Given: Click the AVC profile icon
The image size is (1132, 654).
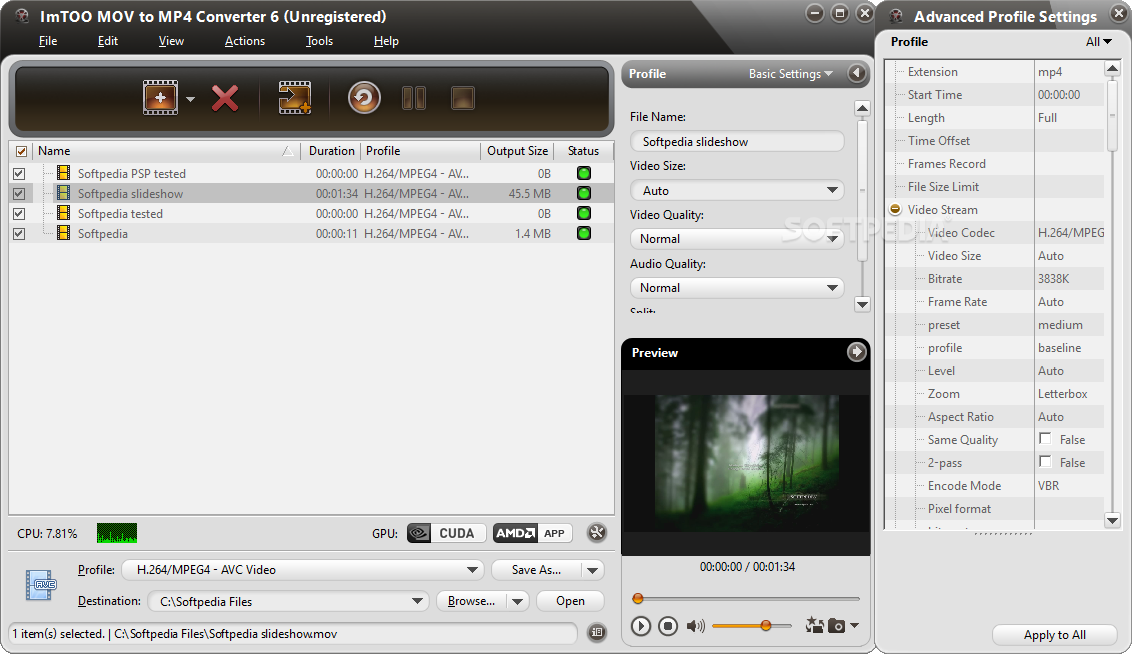Looking at the screenshot, I should pos(40,585).
